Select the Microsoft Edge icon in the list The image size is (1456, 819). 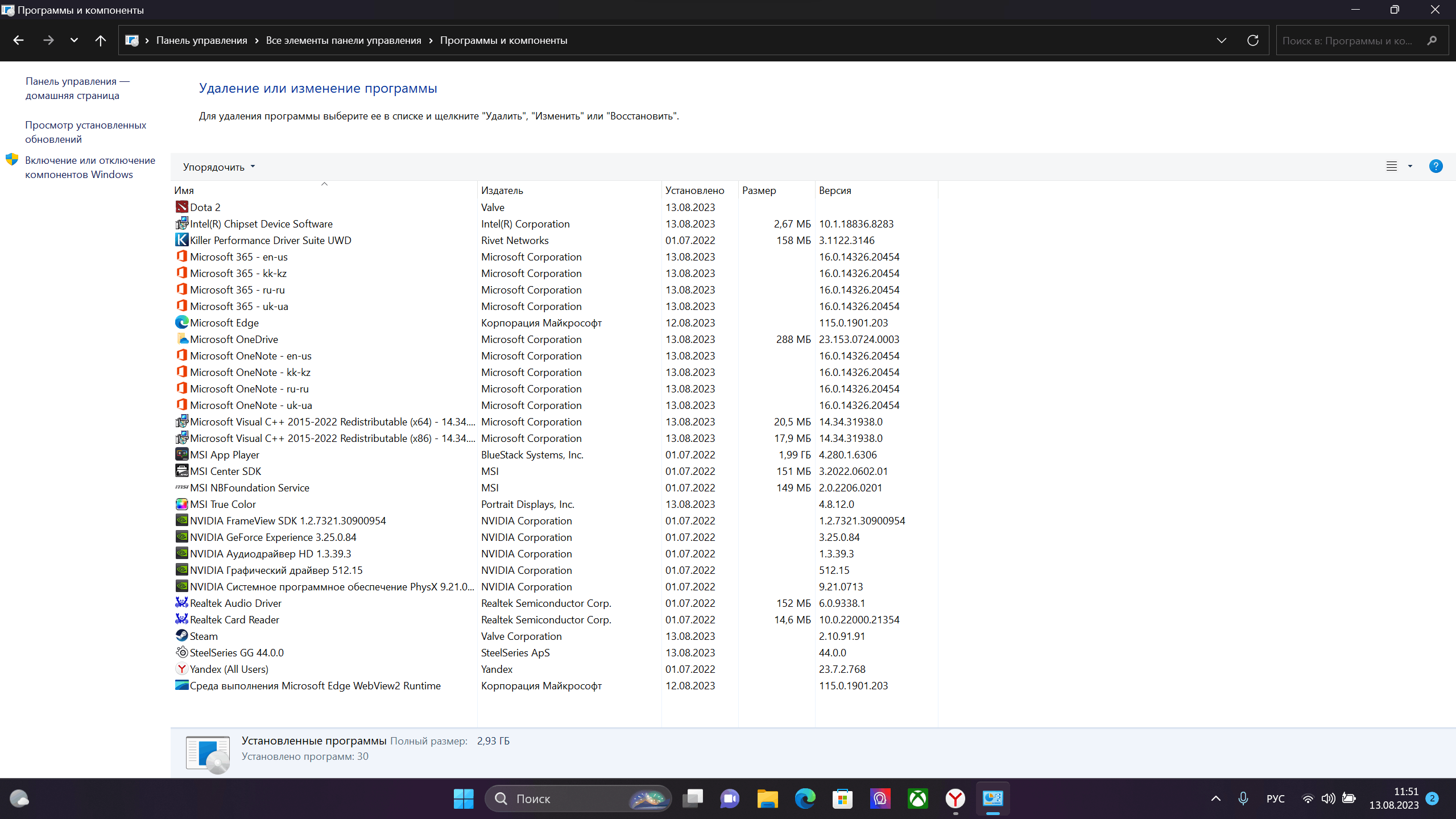pos(181,322)
